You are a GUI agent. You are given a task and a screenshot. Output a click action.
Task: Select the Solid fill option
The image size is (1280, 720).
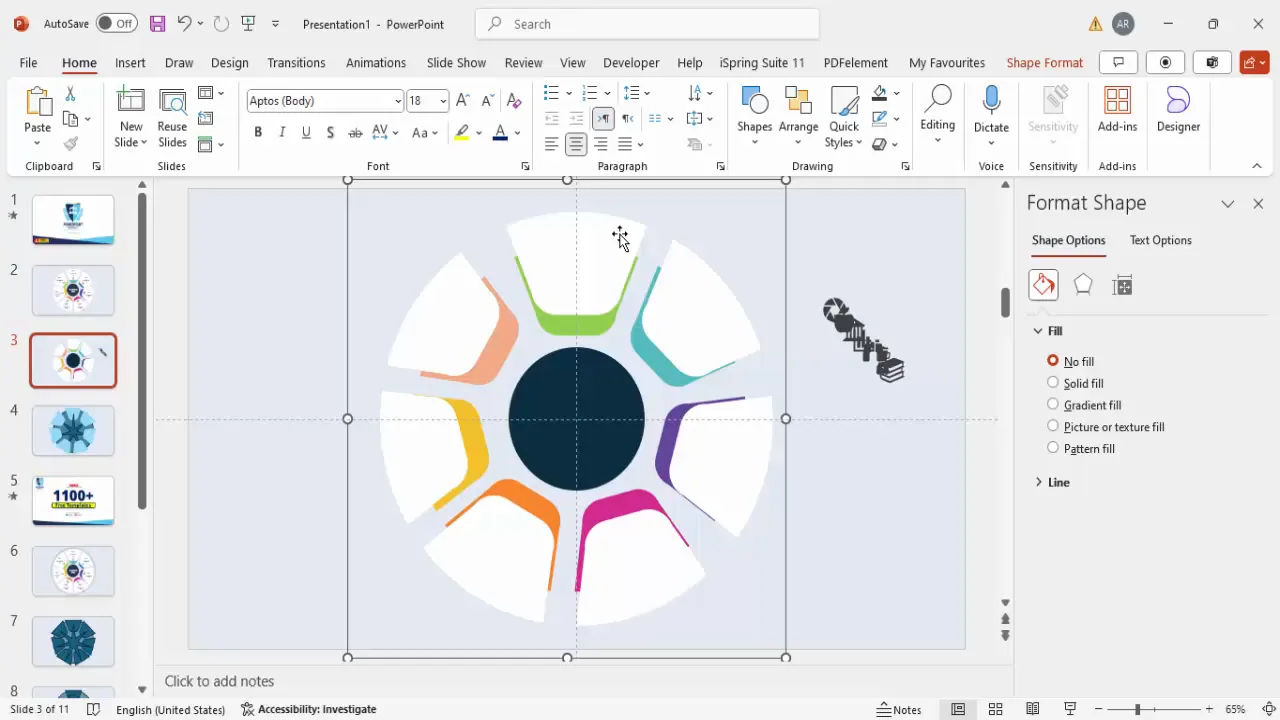pos(1076,383)
